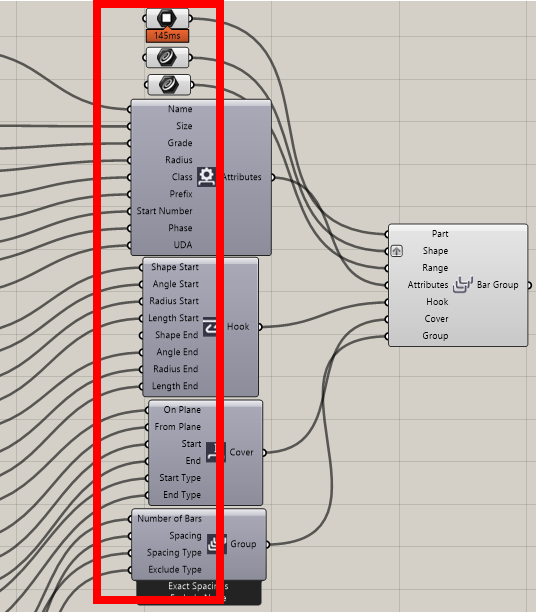
Task: Select the third hexagon parameter component
Action: [x=169, y=85]
